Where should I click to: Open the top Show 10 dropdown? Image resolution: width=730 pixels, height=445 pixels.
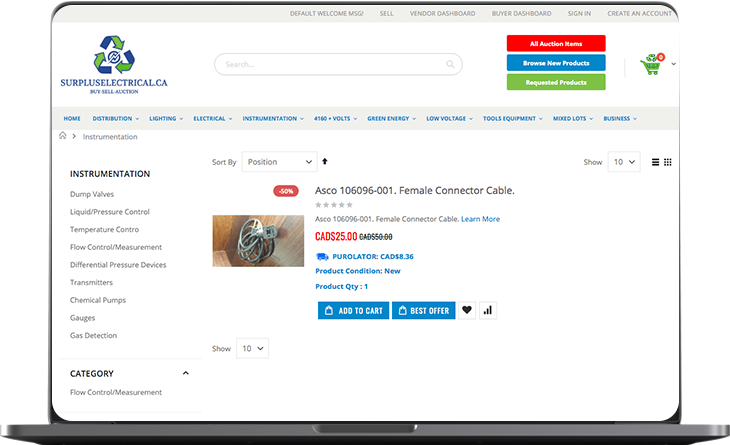point(624,162)
